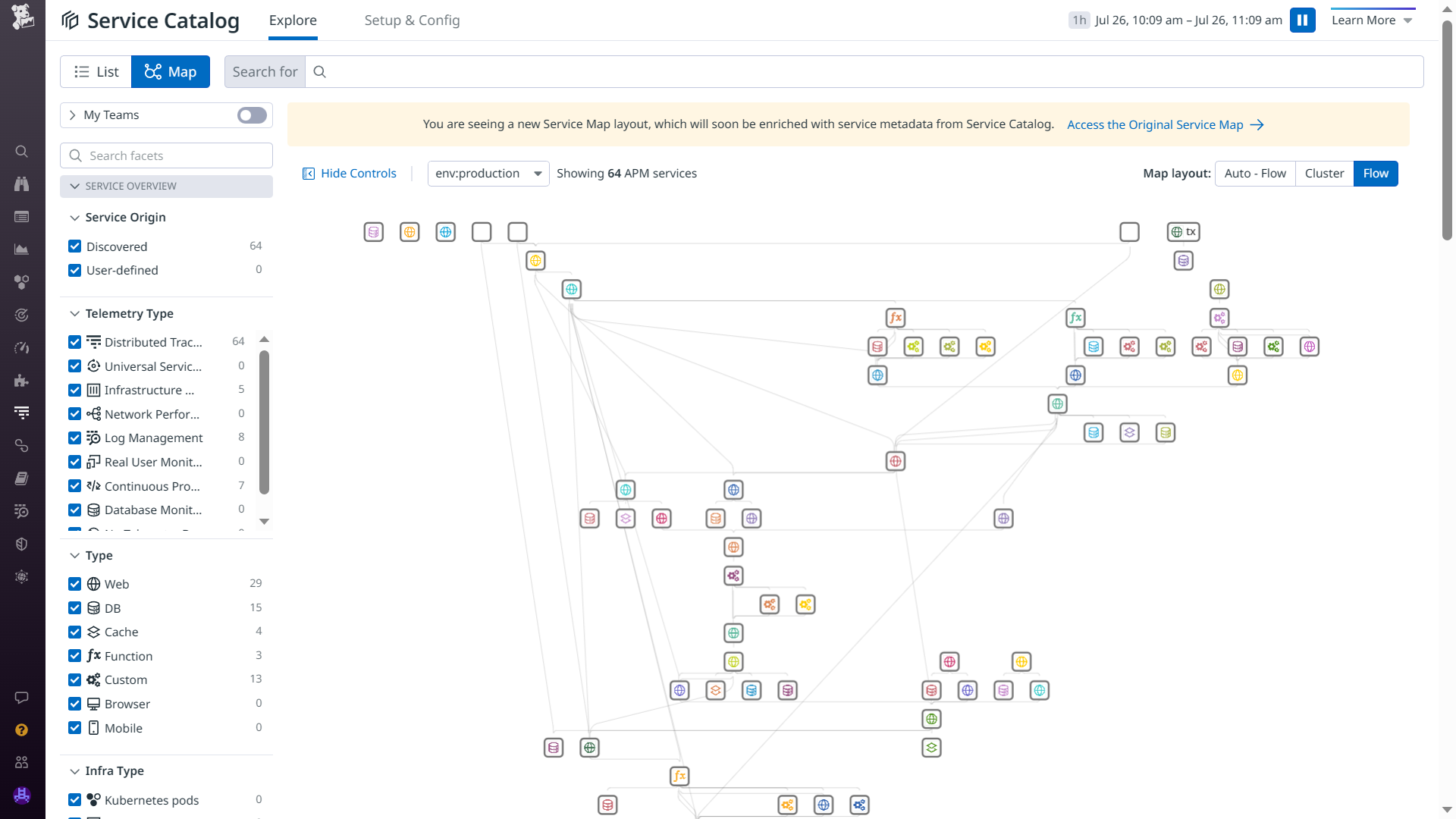Click the help question mark icon
The height and width of the screenshot is (819, 1456).
coord(22,730)
